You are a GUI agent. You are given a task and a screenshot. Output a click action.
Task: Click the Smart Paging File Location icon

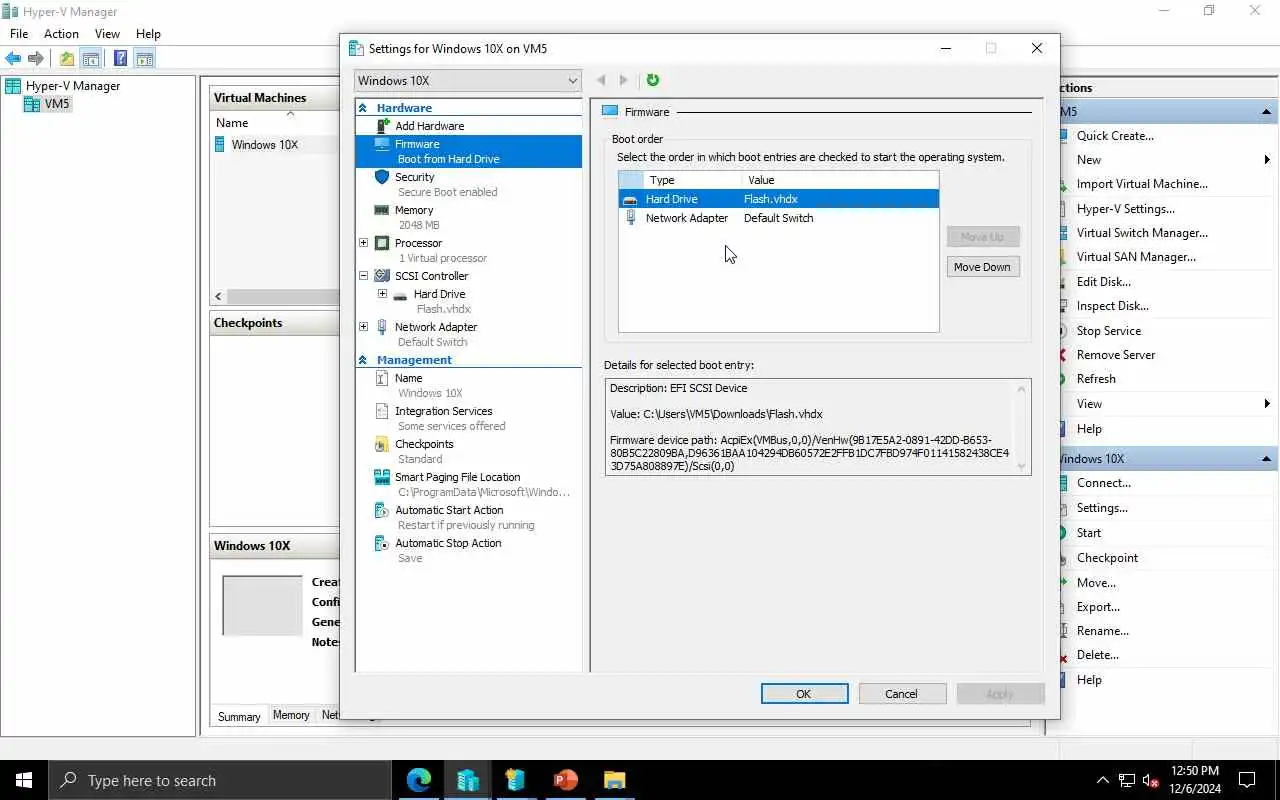[x=382, y=477]
